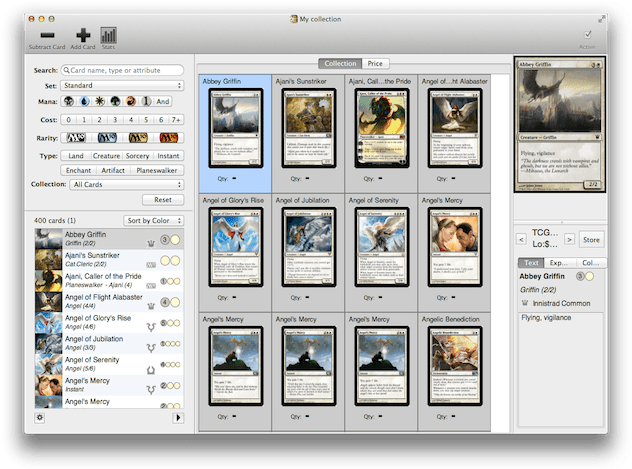Select the Exp... tab in card details
The height and width of the screenshot is (469, 632).
[x=558, y=263]
